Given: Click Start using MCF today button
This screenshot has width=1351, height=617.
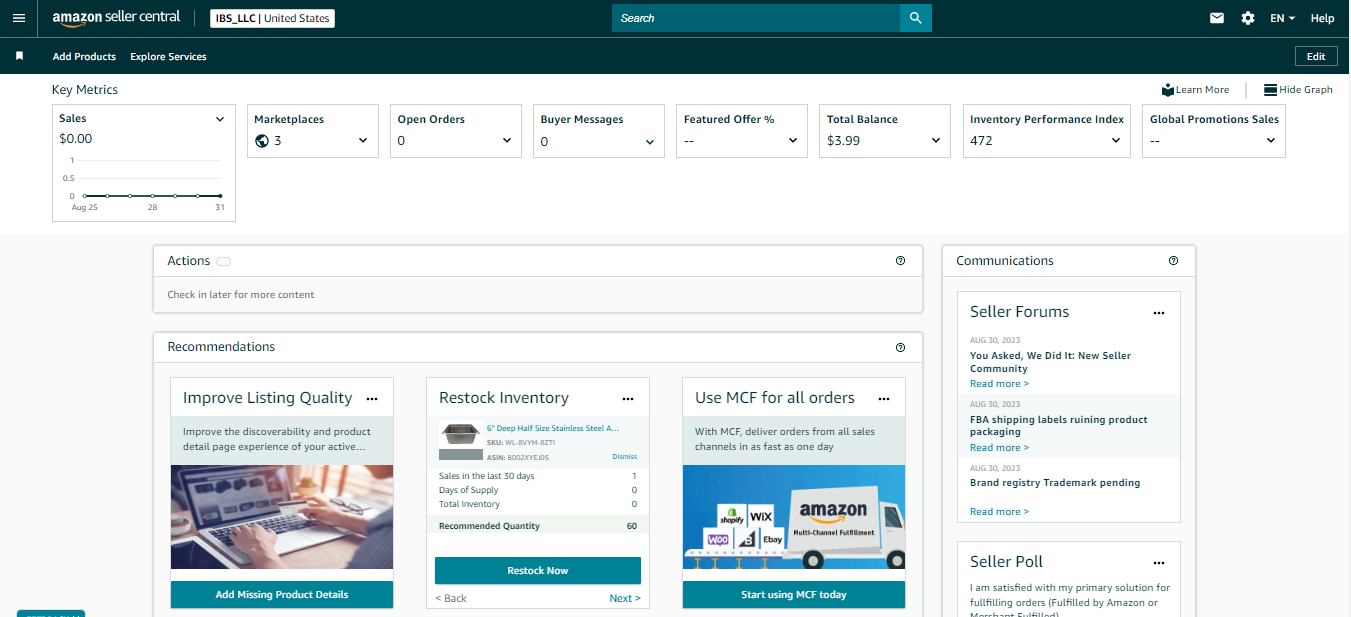Looking at the screenshot, I should 794,595.
